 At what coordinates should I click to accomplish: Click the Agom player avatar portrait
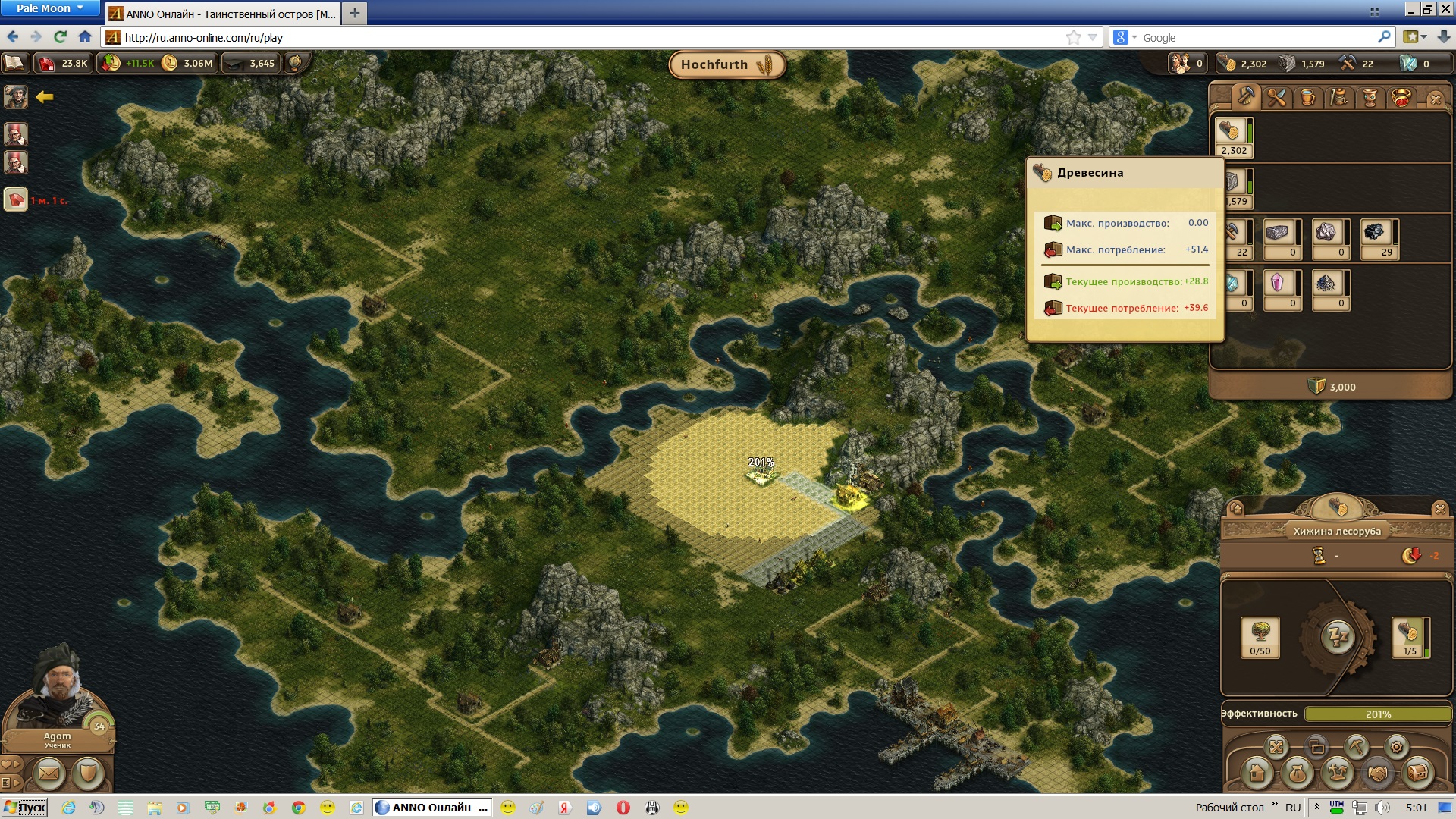tap(57, 686)
